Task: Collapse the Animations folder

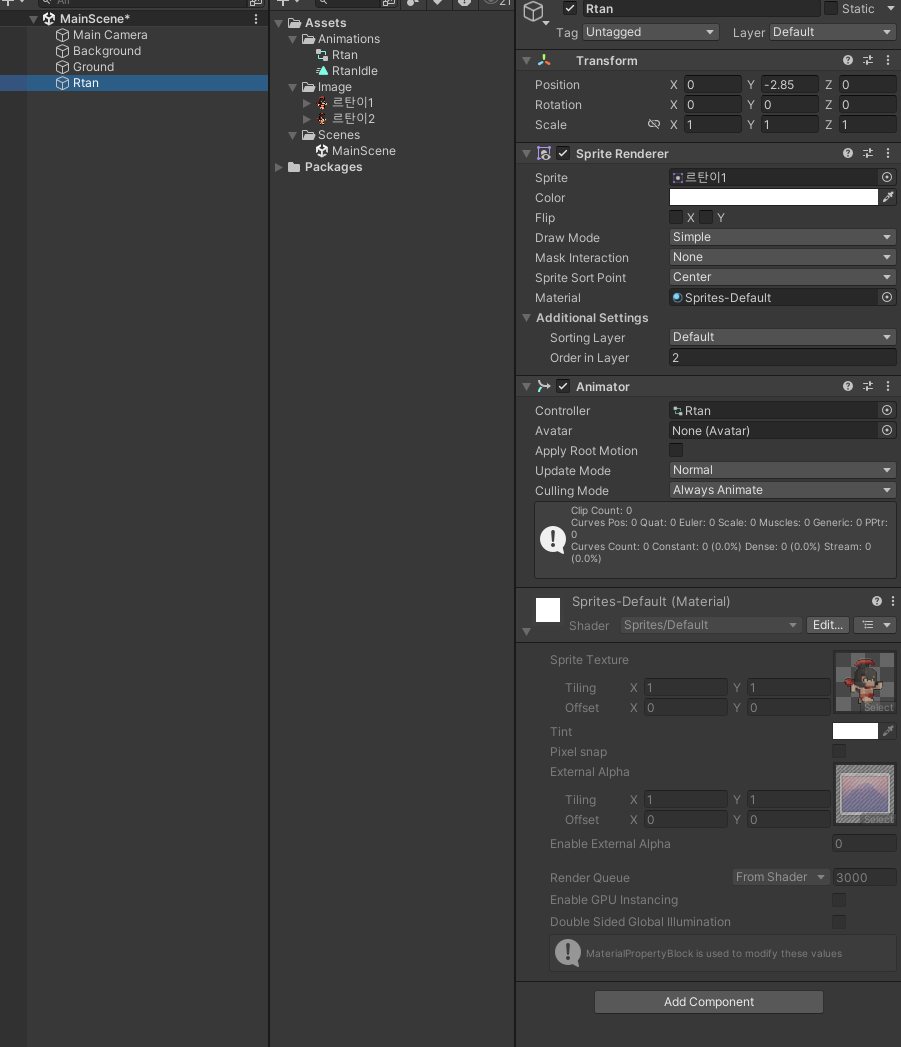Action: click(x=293, y=39)
